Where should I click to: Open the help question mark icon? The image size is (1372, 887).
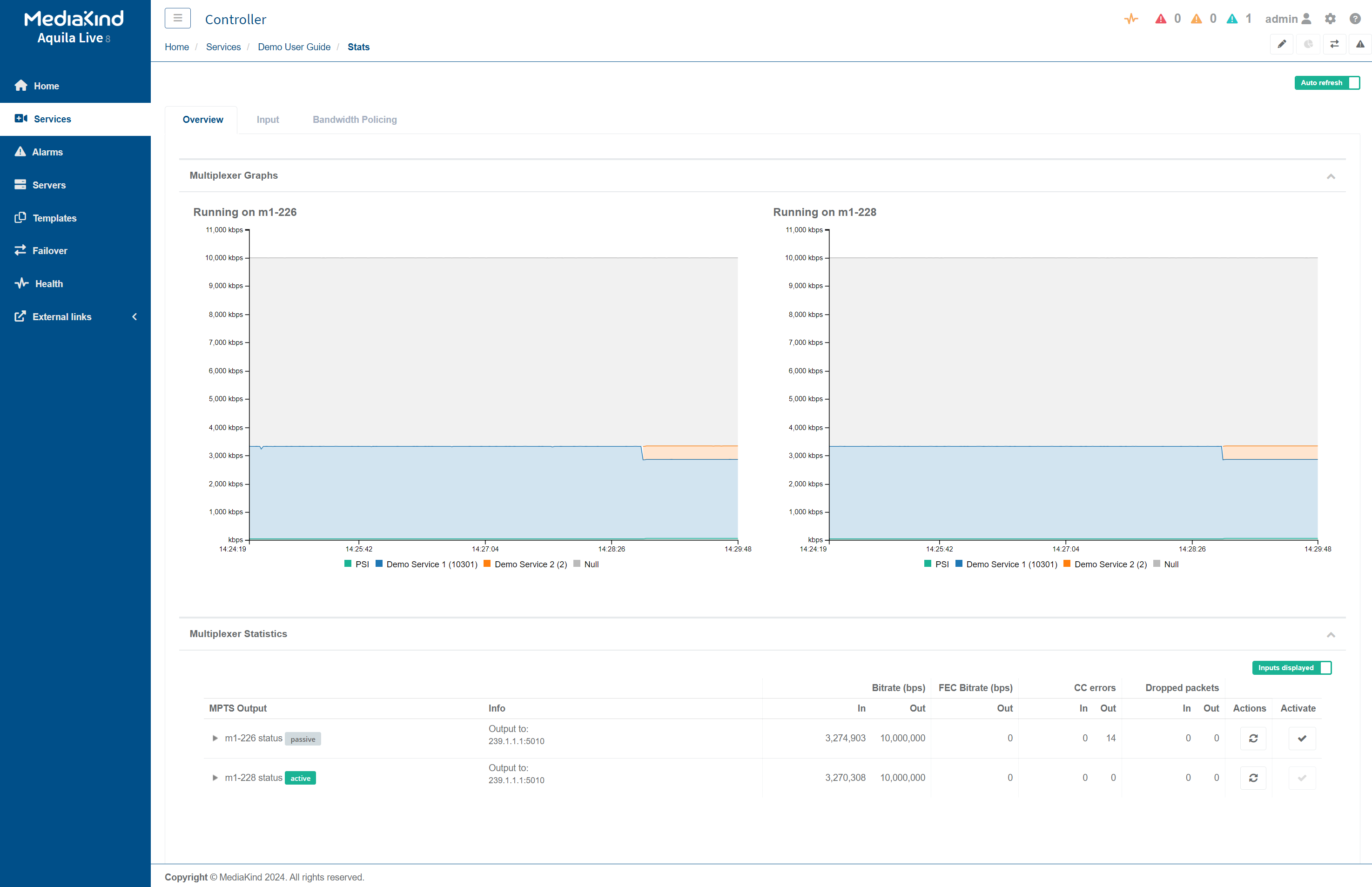coord(1355,19)
